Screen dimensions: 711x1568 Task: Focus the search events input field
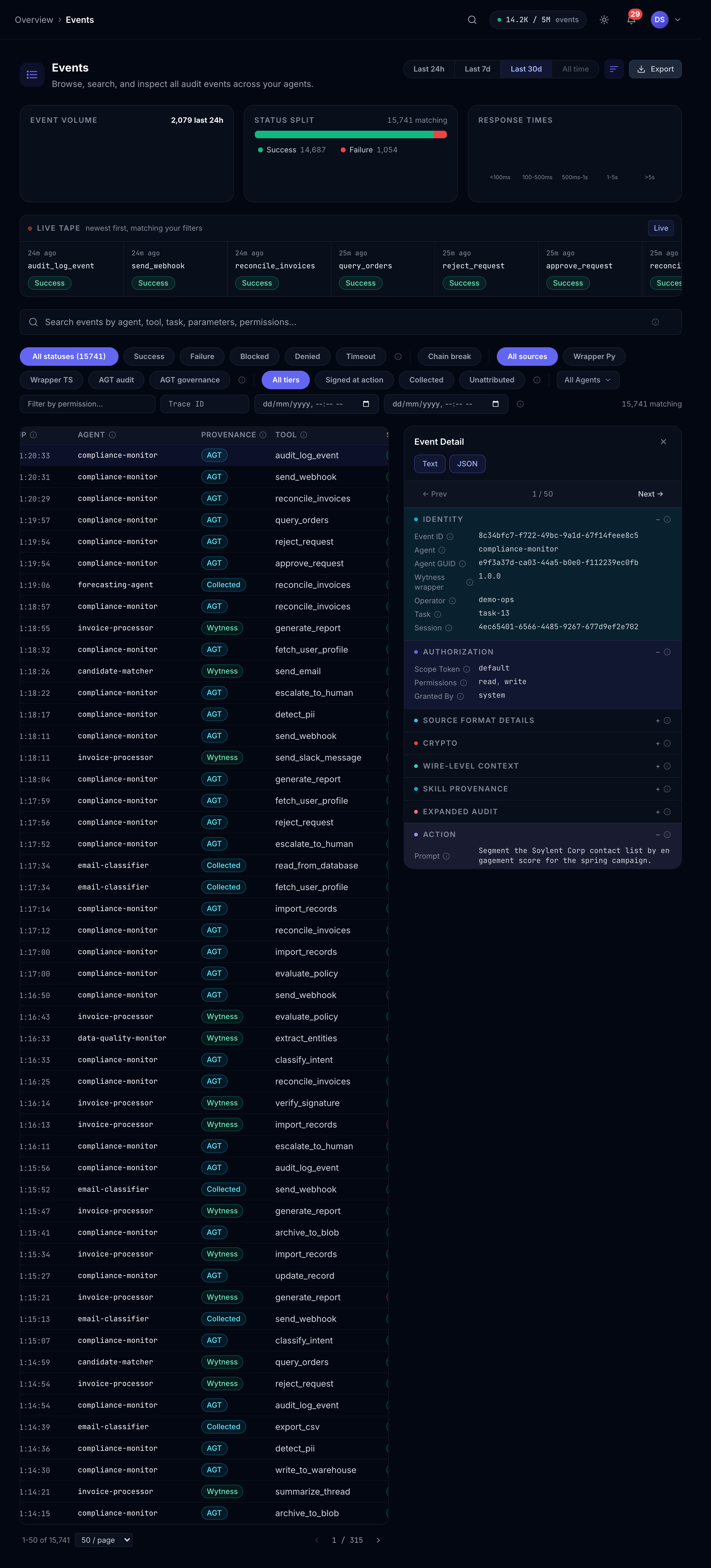click(350, 322)
